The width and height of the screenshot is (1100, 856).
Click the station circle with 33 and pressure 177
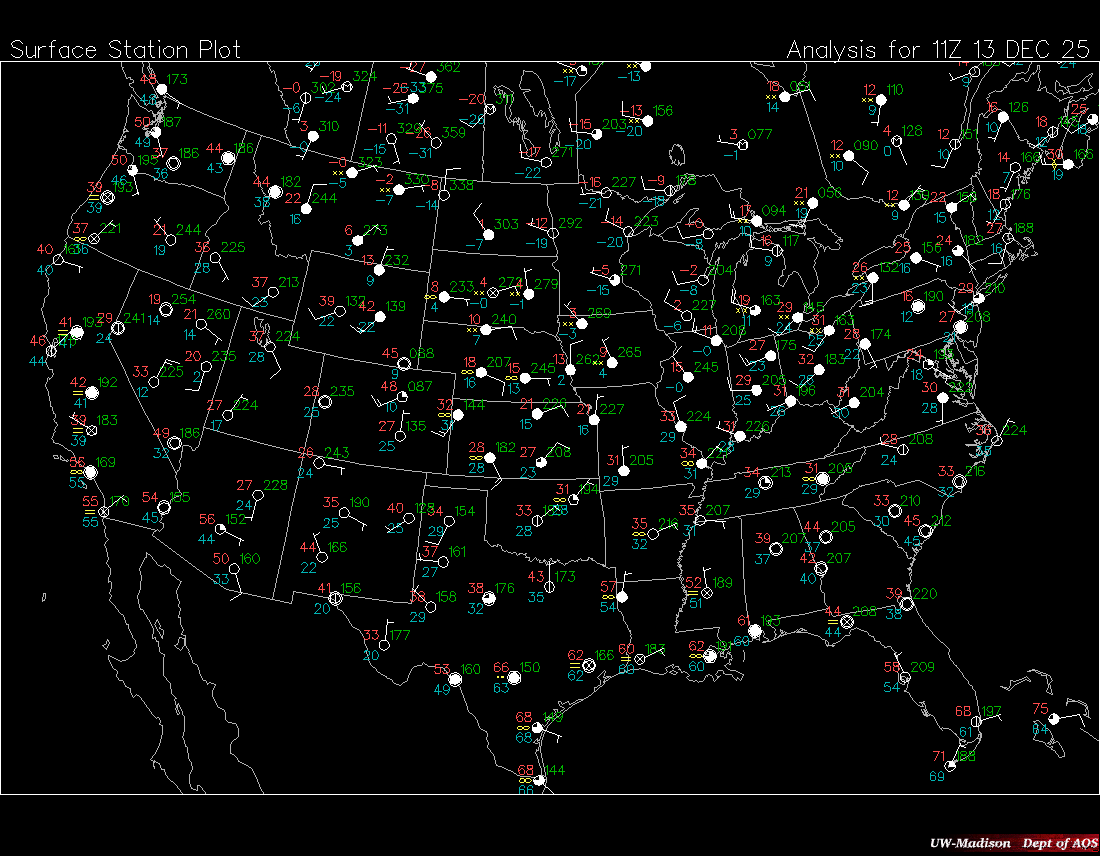[386, 643]
